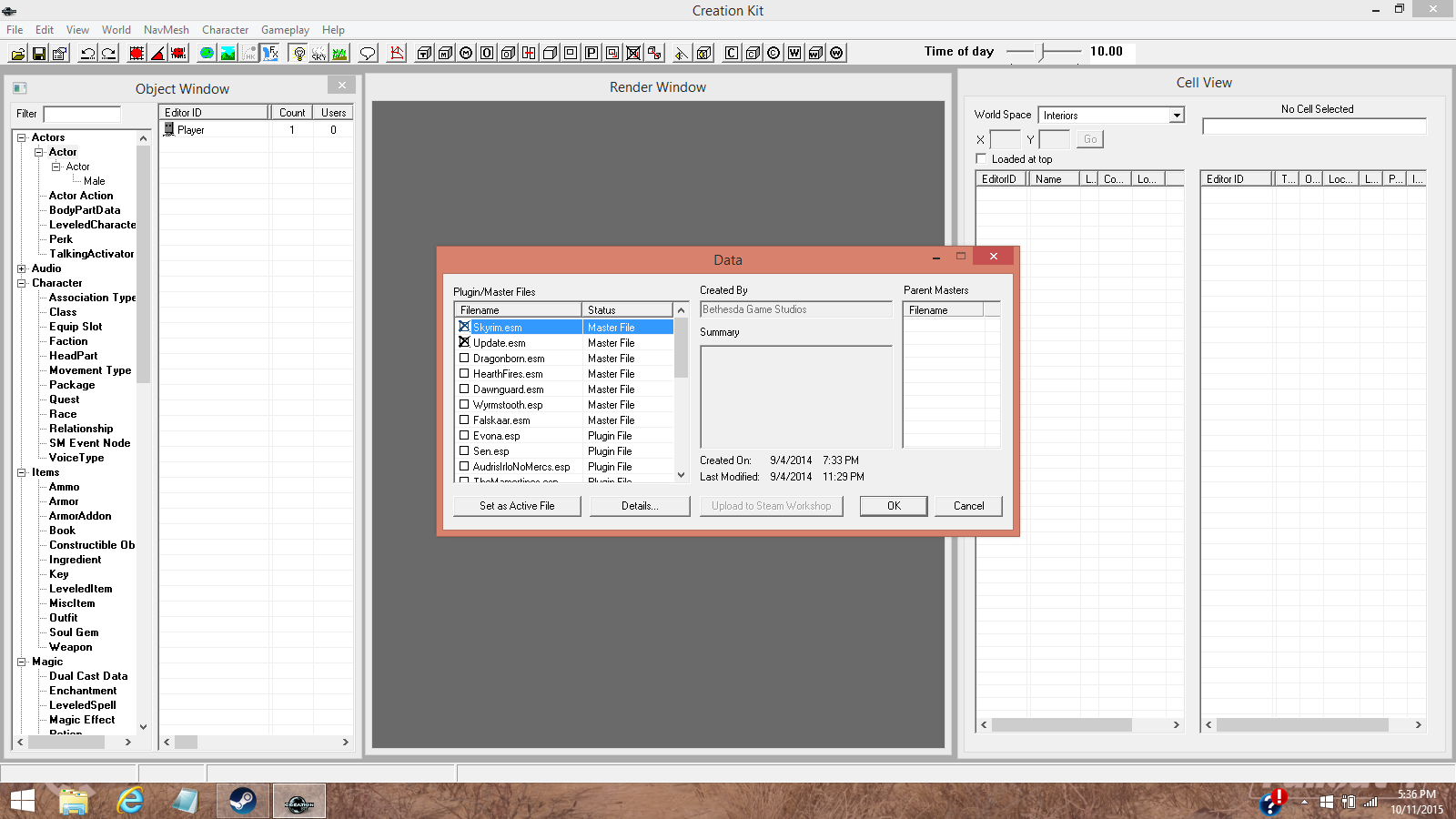Select the Weapon item in Object tree
1456x819 pixels.
pos(71,647)
